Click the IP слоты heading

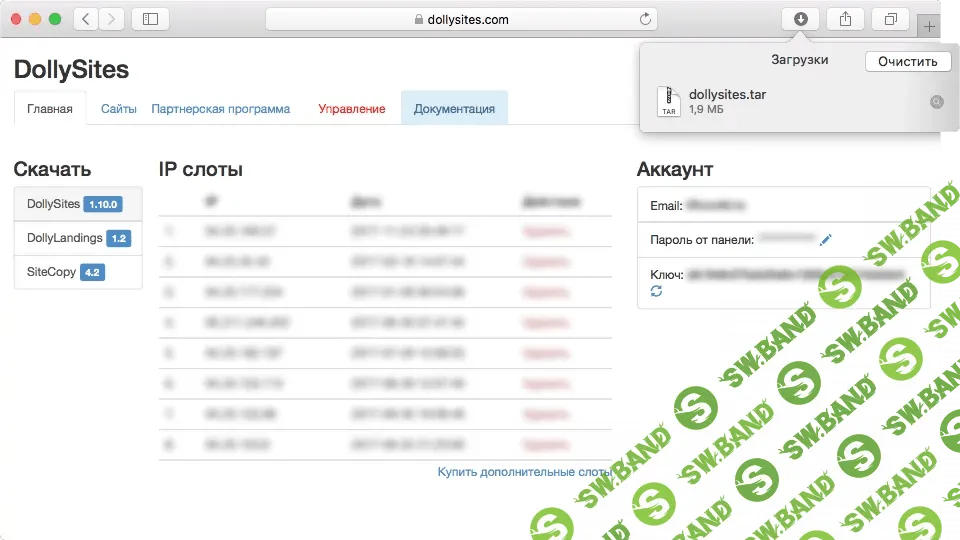[201, 169]
